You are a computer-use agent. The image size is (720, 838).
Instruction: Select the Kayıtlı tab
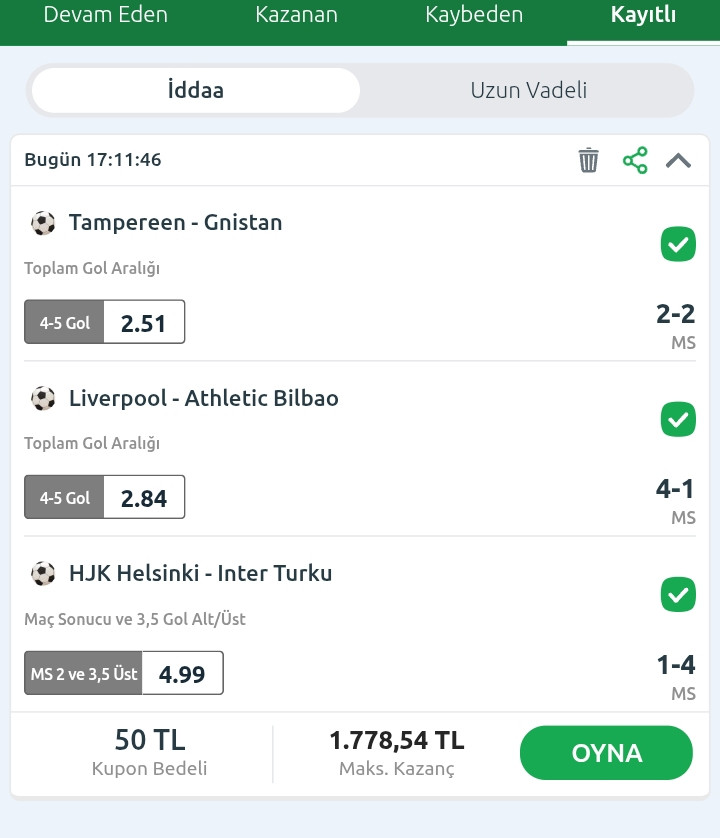click(644, 15)
